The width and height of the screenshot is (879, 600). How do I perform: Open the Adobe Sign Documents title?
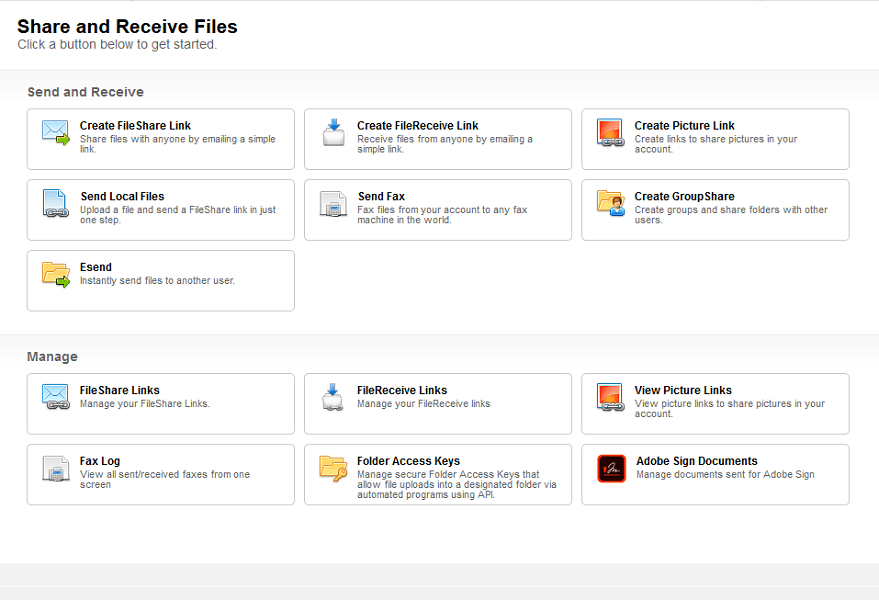click(x=697, y=461)
